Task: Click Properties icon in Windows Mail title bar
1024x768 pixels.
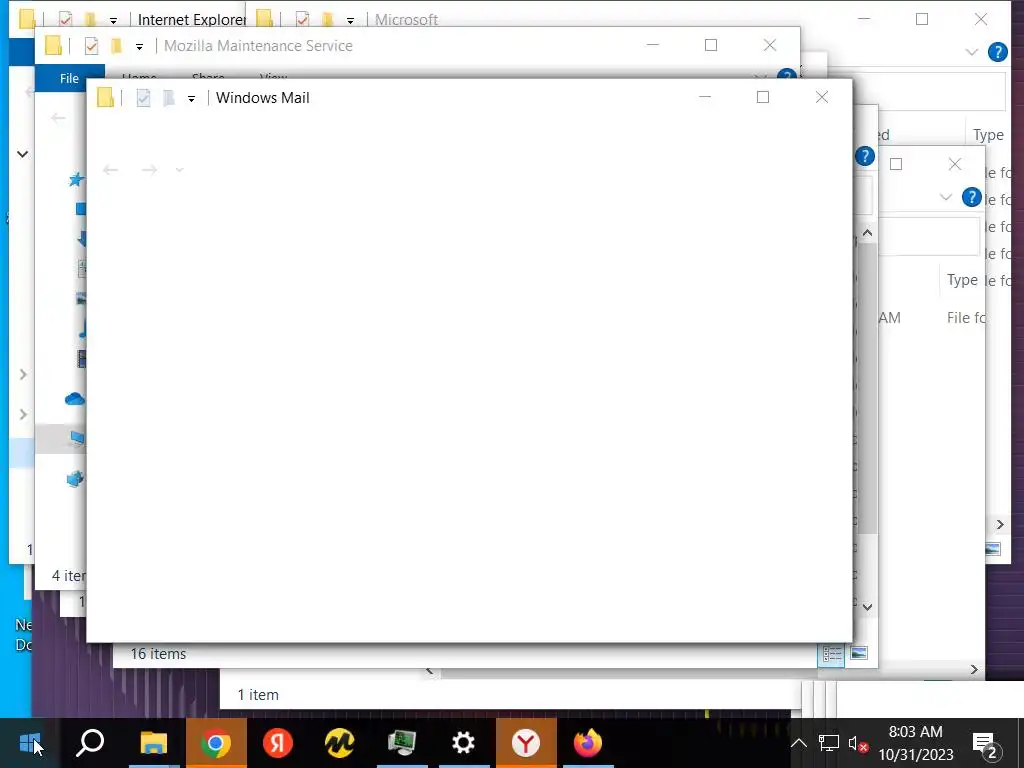Action: (143, 98)
